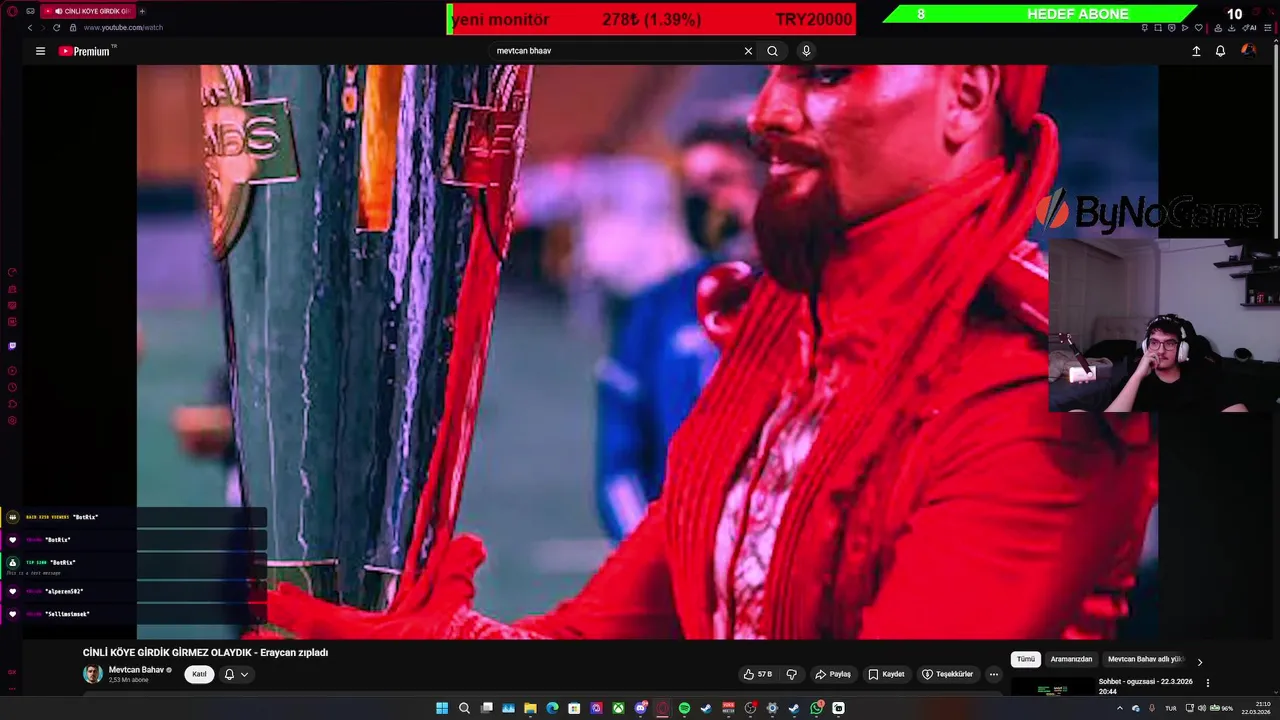Show hidden system tray icons chevron

click(x=1120, y=708)
